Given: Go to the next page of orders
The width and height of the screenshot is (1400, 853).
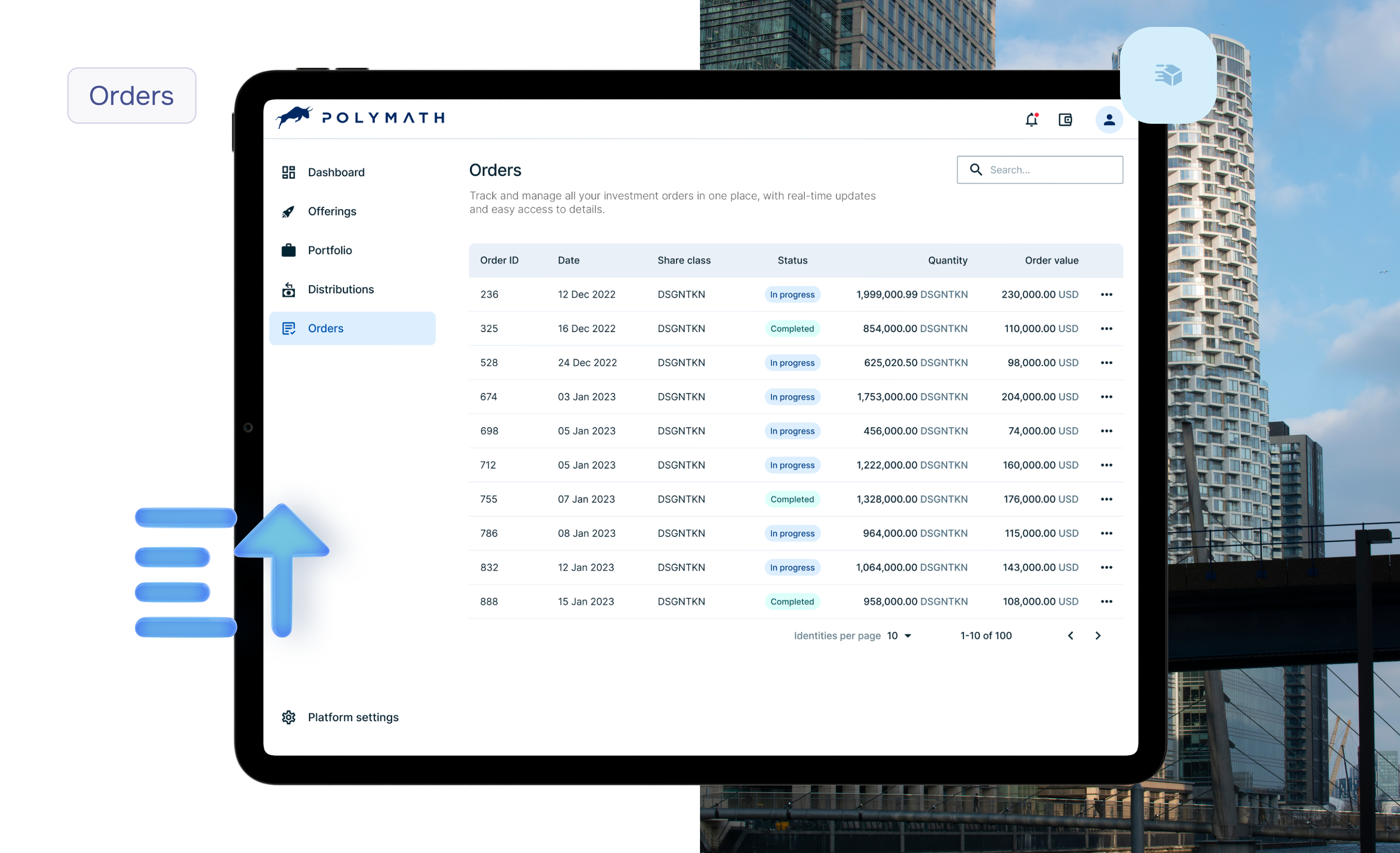Looking at the screenshot, I should (1098, 635).
